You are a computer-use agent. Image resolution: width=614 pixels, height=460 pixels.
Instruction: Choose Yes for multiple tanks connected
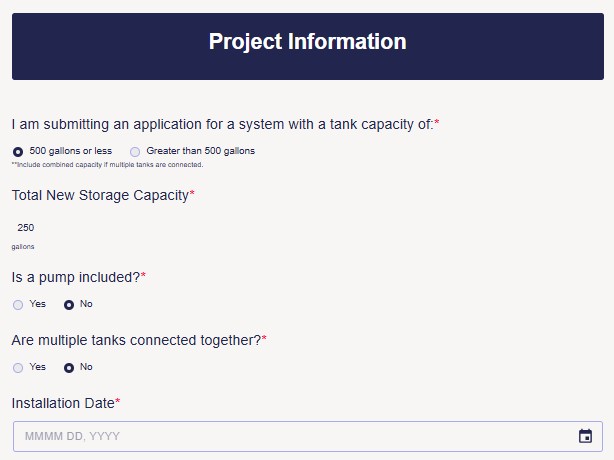pos(18,367)
